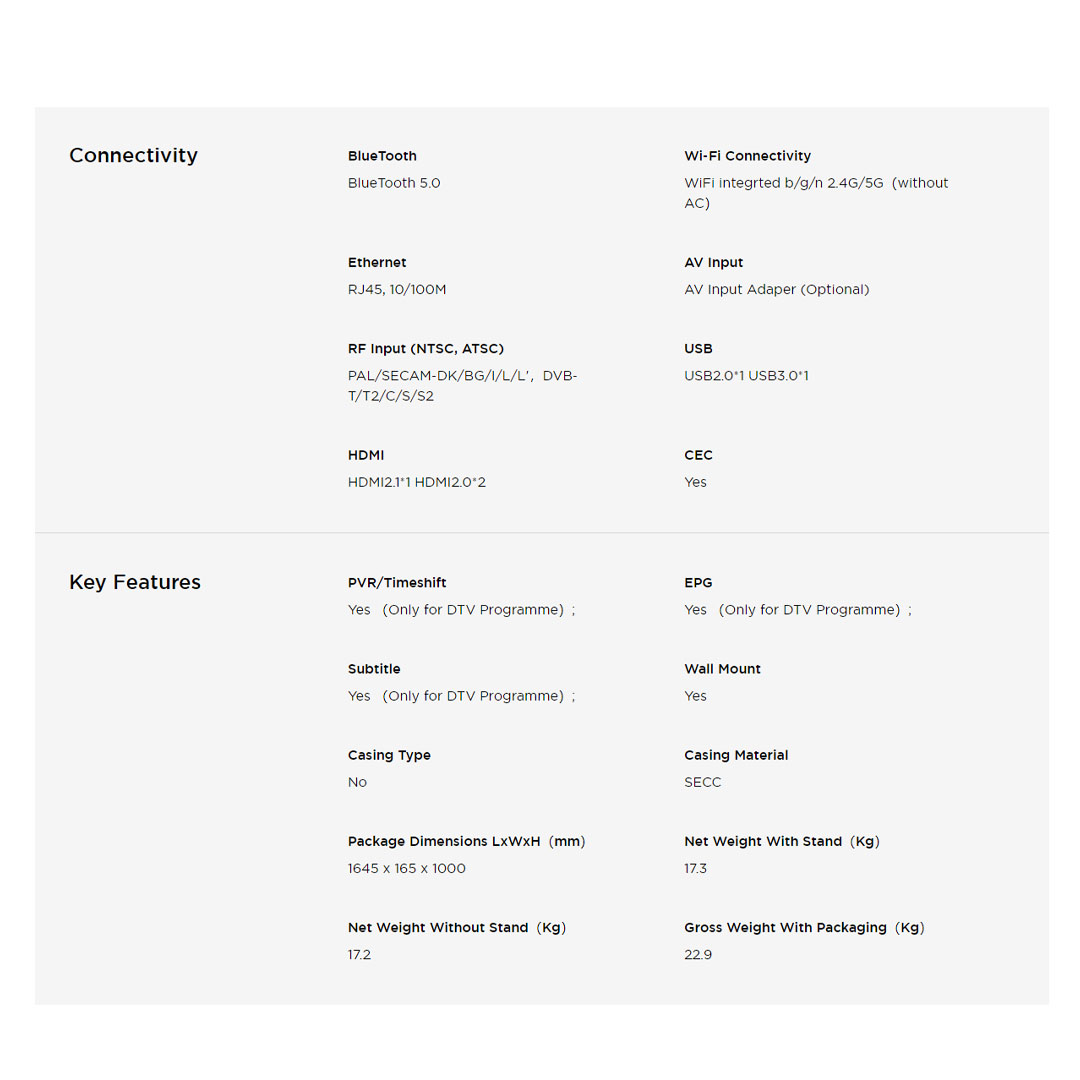Click the Wi-Fi Connectivity label
The height and width of the screenshot is (1080, 1080).
coord(747,156)
